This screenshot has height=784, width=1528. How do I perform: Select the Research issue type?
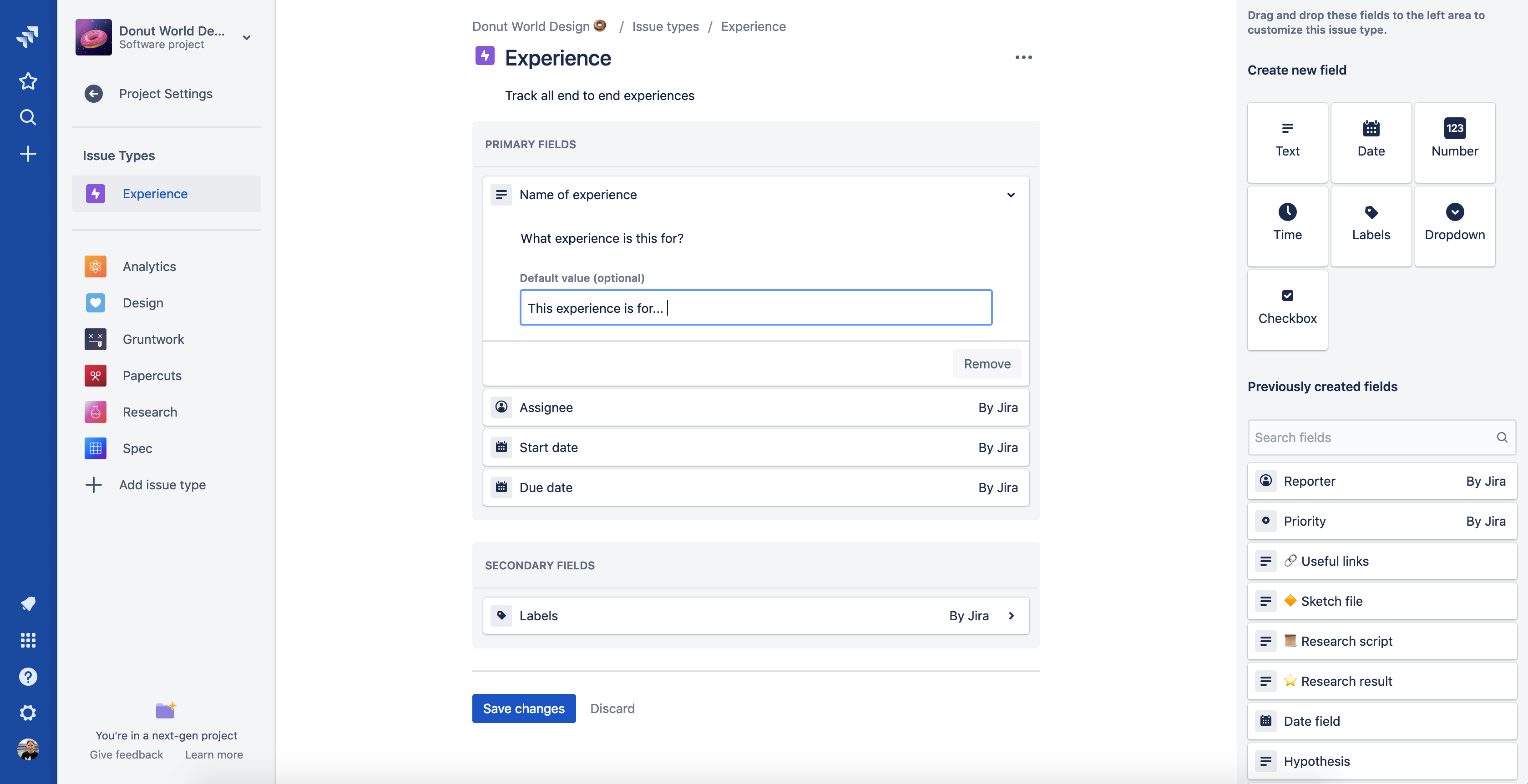point(166,412)
